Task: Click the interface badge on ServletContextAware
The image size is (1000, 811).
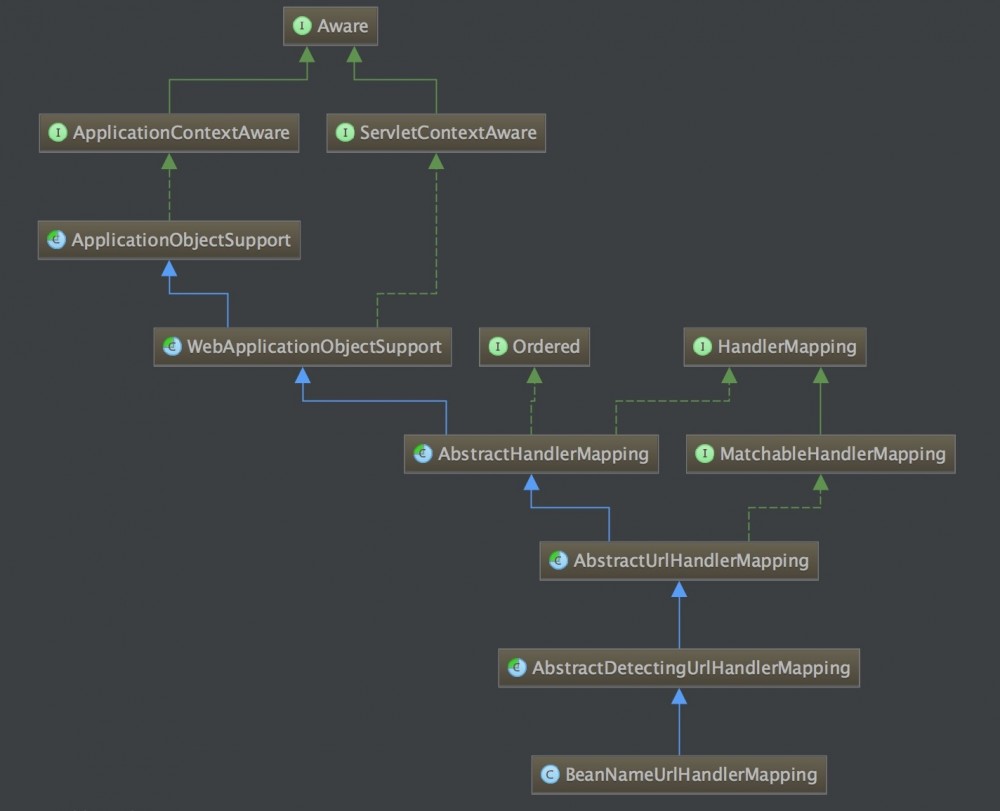Action: pos(345,132)
